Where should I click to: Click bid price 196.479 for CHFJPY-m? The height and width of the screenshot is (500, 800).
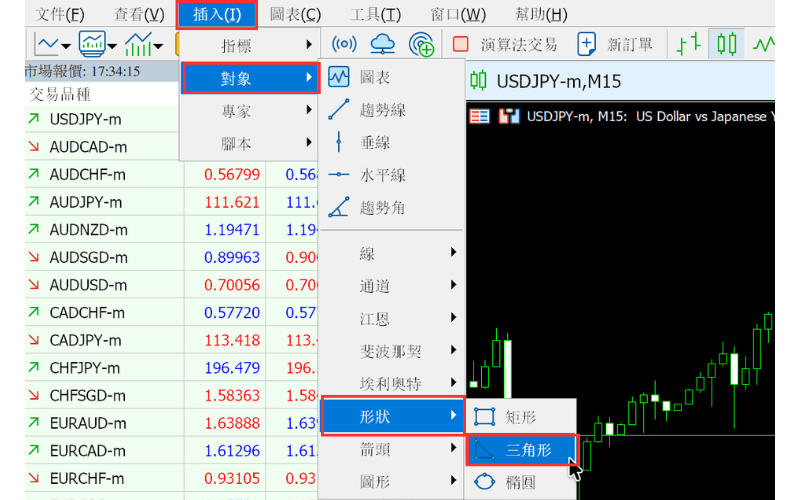pos(232,367)
